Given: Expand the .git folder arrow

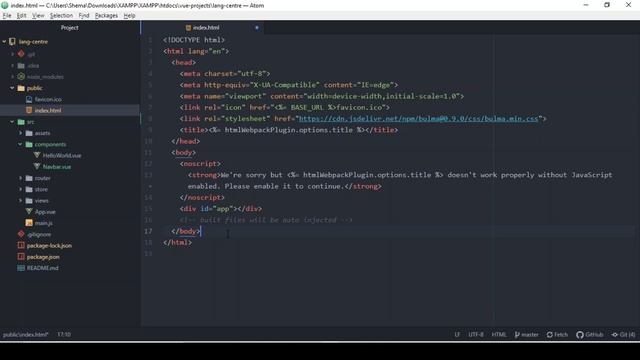Looking at the screenshot, I should (x=12, y=54).
